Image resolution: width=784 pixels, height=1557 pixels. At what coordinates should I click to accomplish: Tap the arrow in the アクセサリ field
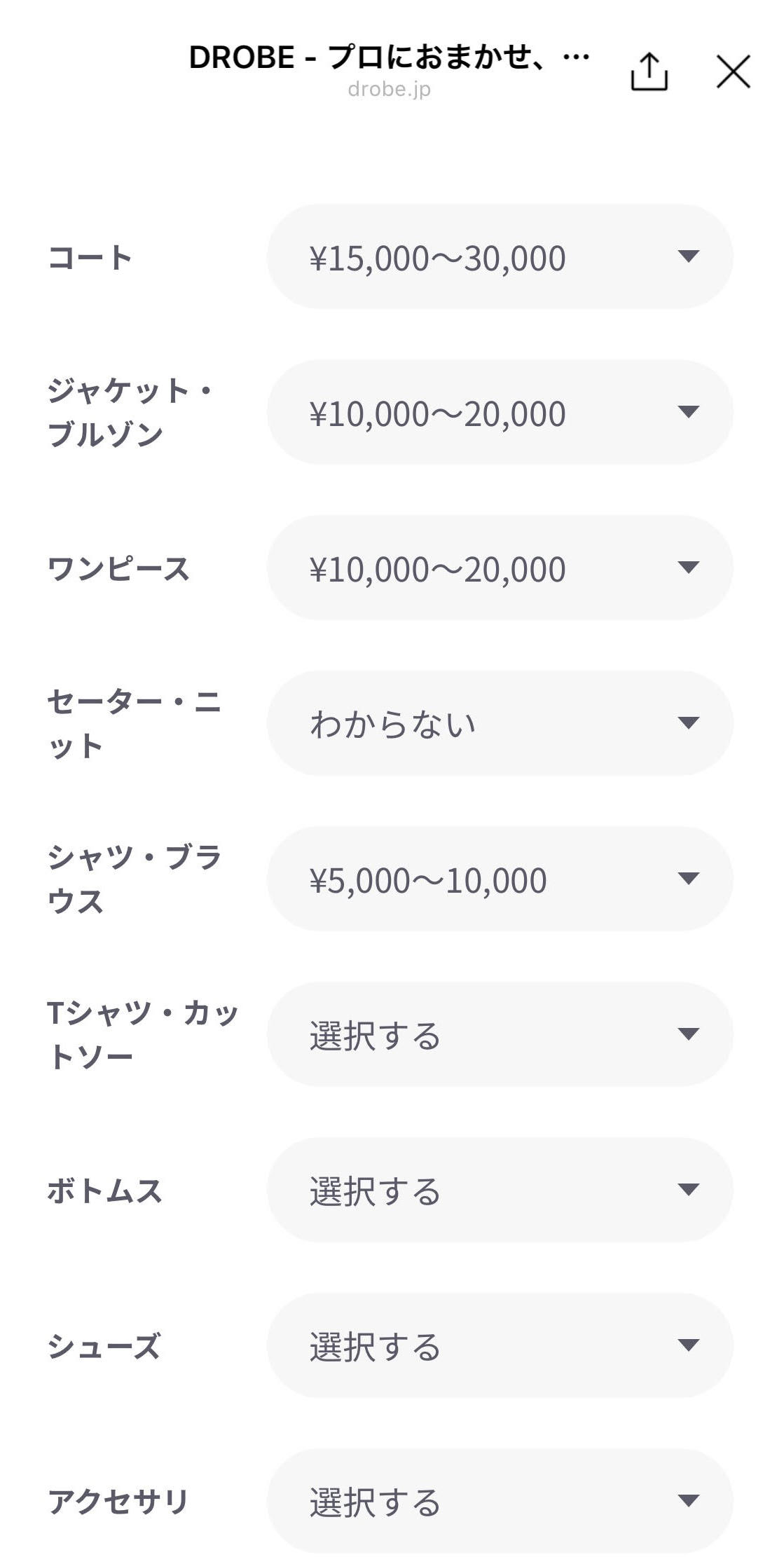689,1501
